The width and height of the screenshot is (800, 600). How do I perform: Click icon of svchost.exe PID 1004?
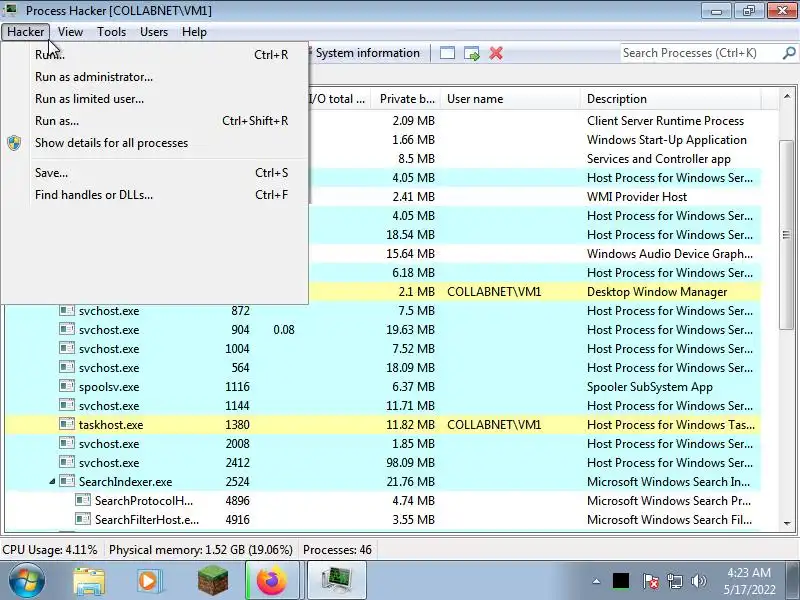pyautogui.click(x=67, y=348)
